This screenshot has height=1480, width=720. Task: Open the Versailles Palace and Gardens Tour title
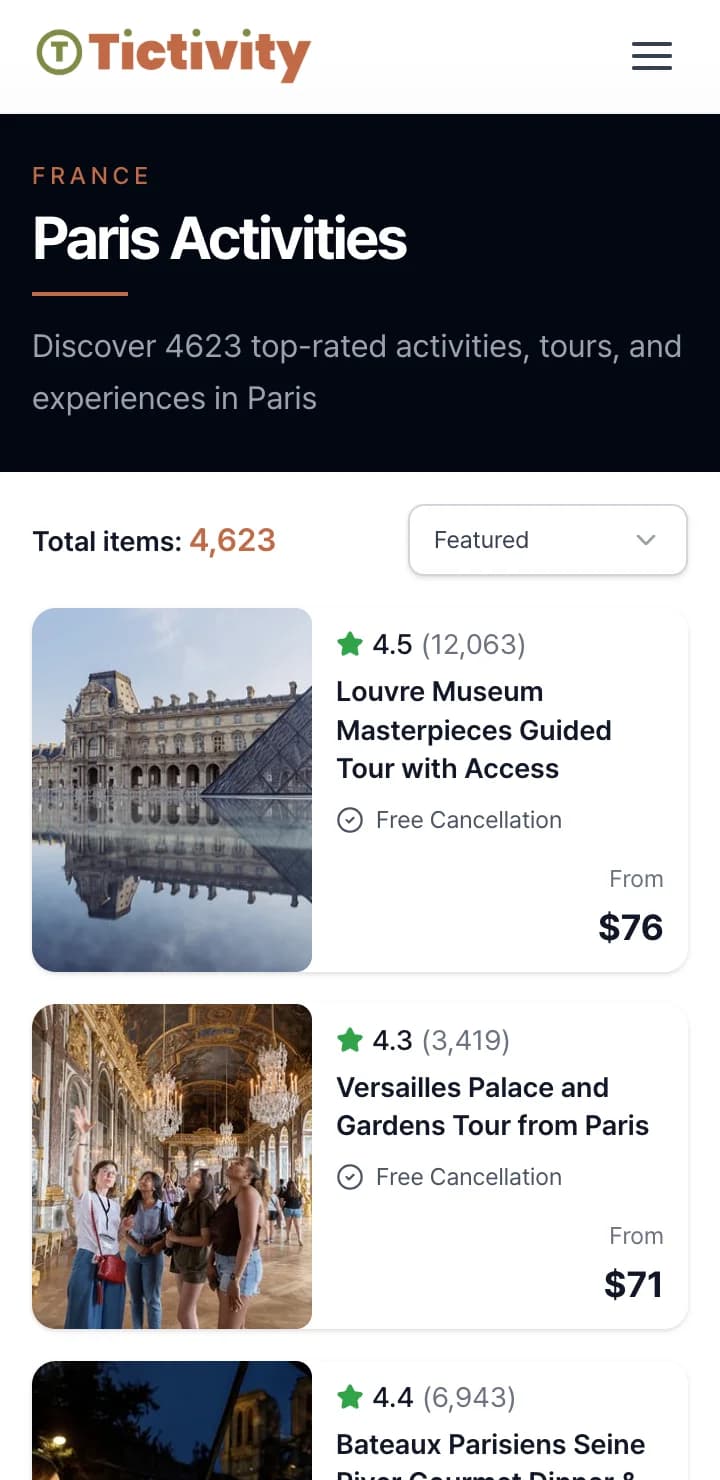coord(492,1106)
